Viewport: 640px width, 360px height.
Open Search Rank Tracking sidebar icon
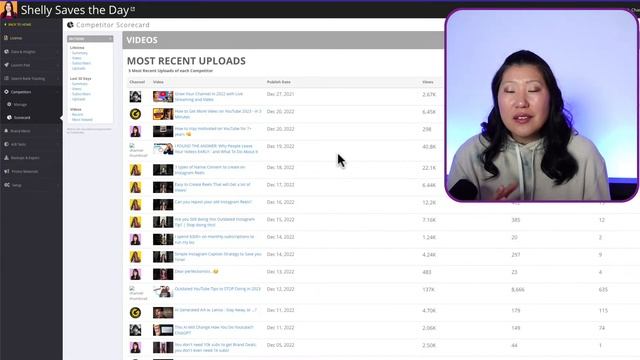pos(6,78)
